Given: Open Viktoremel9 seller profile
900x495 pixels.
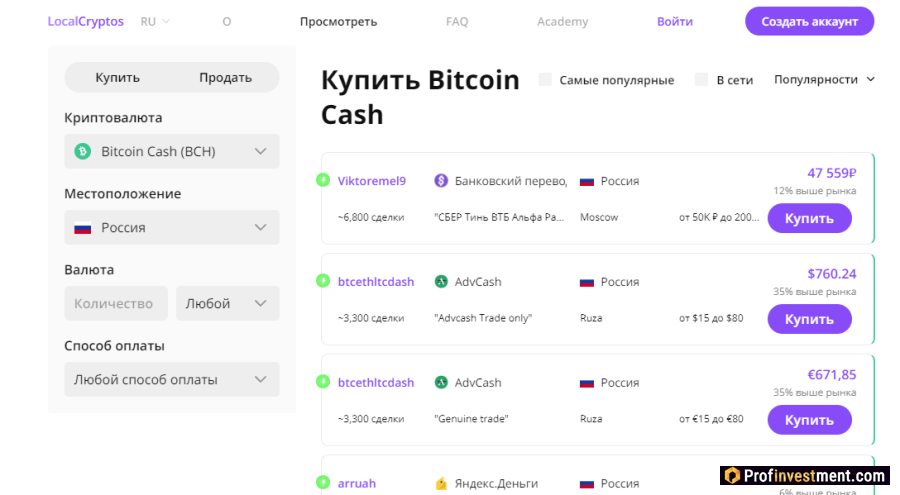Looking at the screenshot, I should point(371,181).
